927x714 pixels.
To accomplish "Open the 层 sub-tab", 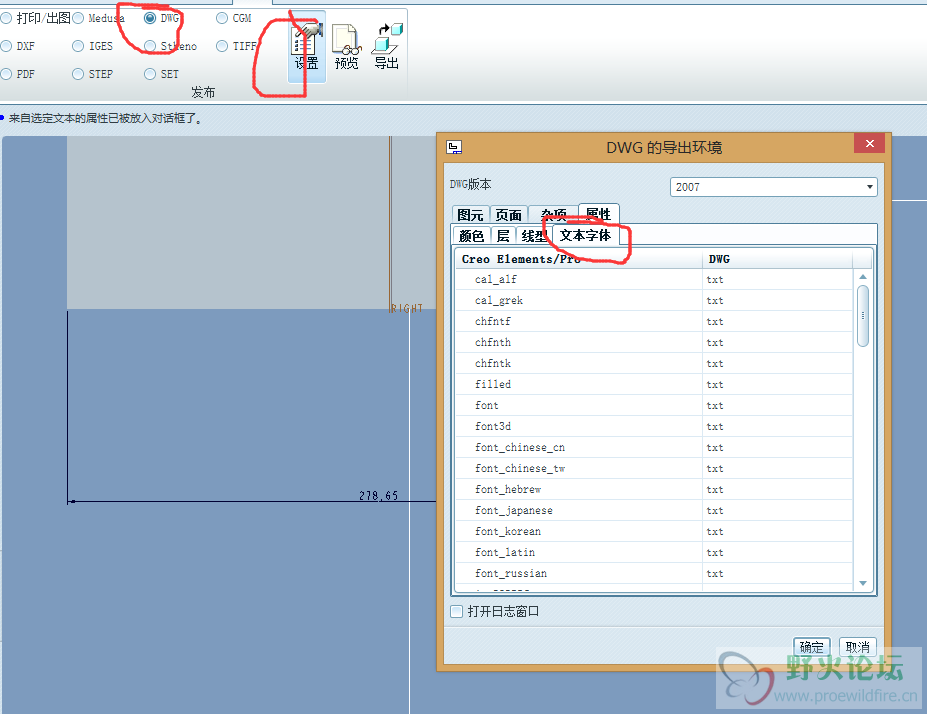I will pyautogui.click(x=503, y=236).
